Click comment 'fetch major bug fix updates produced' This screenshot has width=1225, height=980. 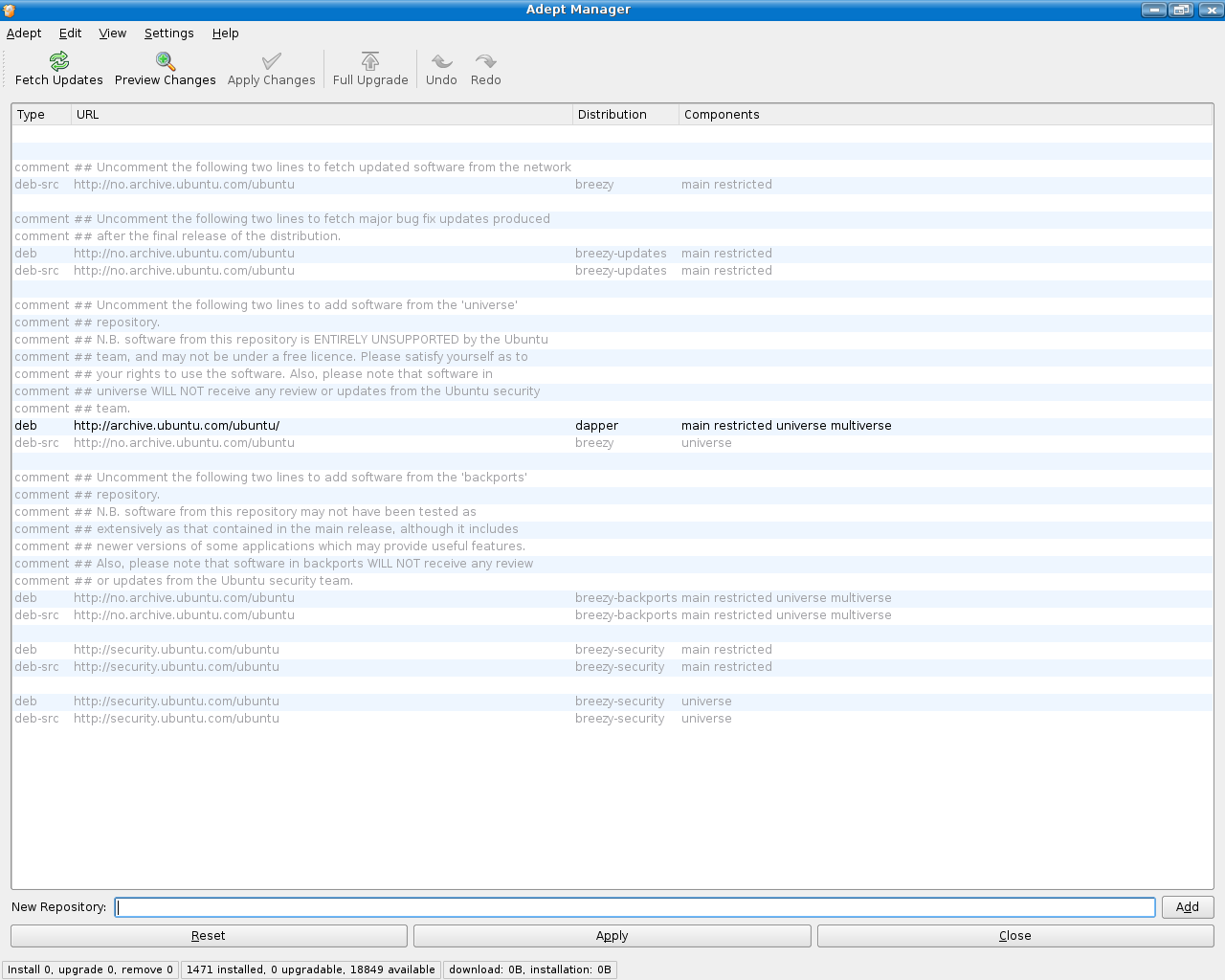click(312, 219)
